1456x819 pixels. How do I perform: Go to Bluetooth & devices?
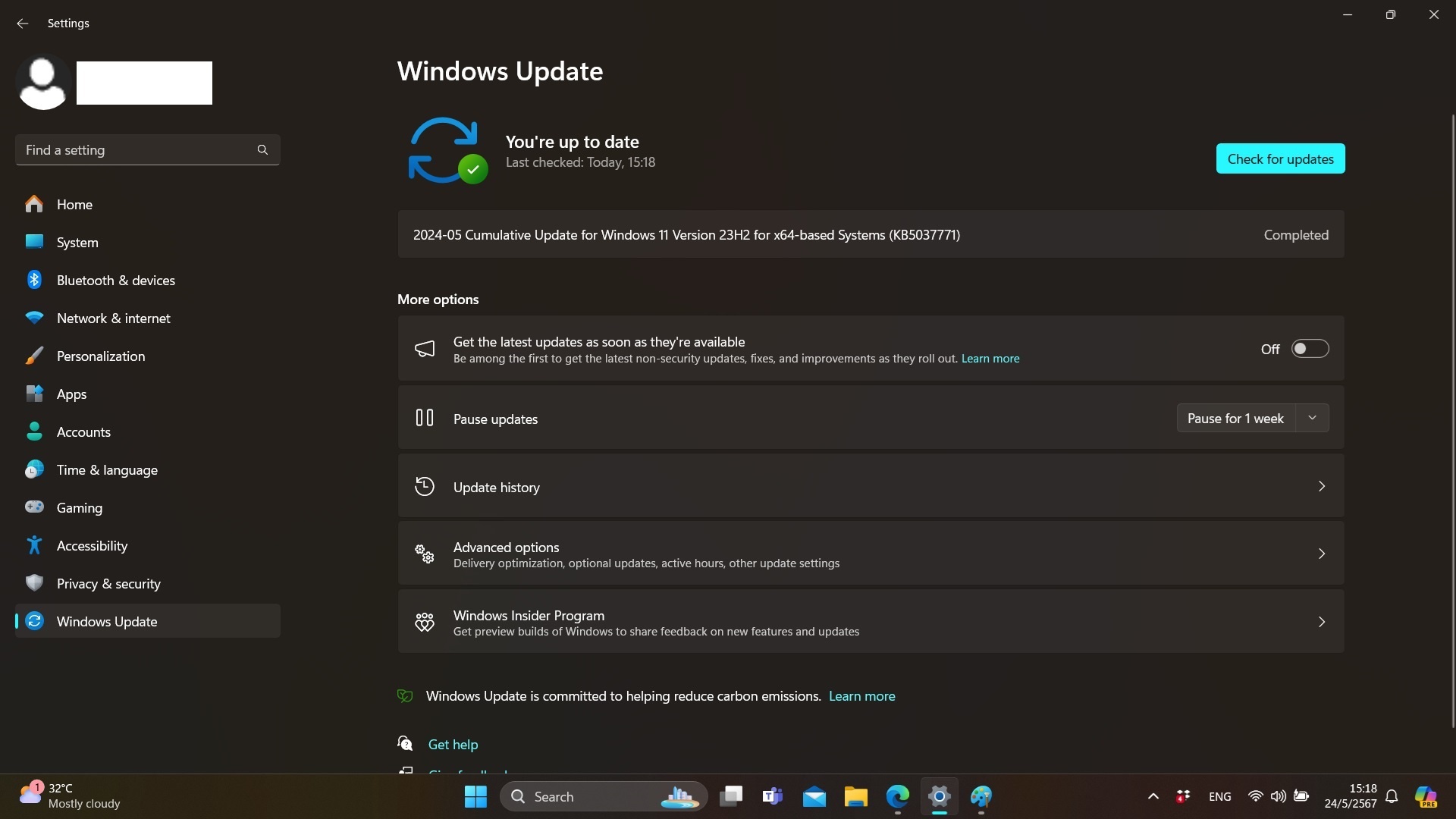point(148,280)
